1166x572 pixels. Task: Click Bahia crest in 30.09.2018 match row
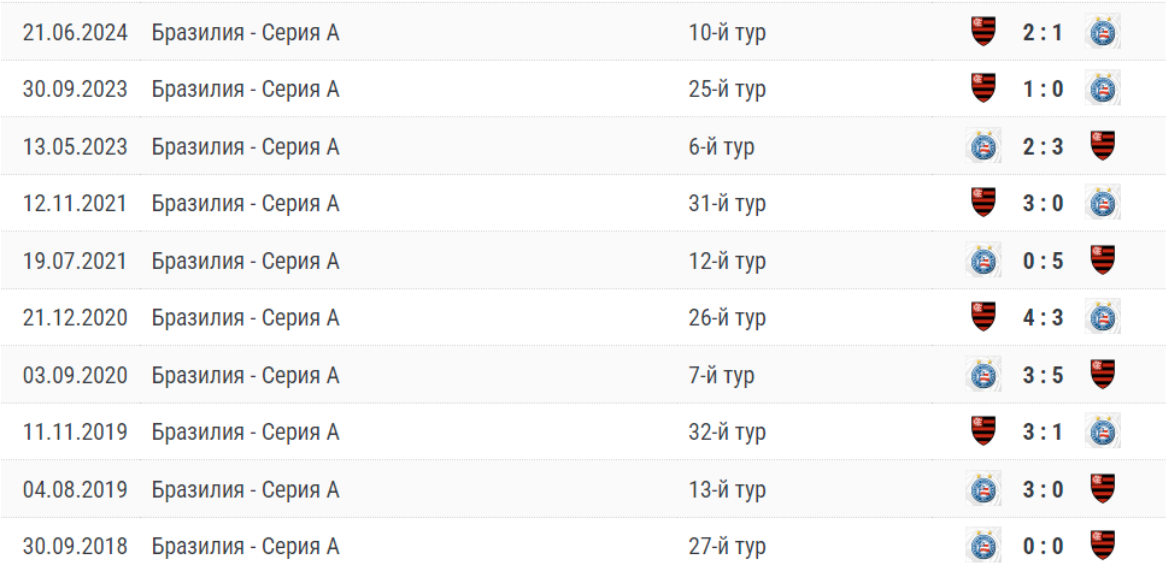[984, 546]
